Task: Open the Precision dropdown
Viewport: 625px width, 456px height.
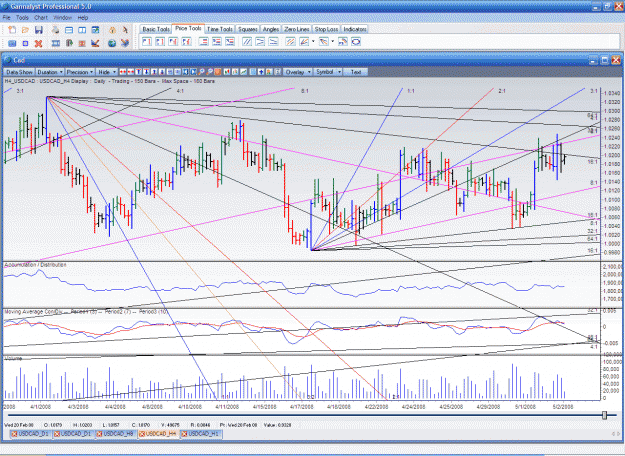Action: (80, 72)
